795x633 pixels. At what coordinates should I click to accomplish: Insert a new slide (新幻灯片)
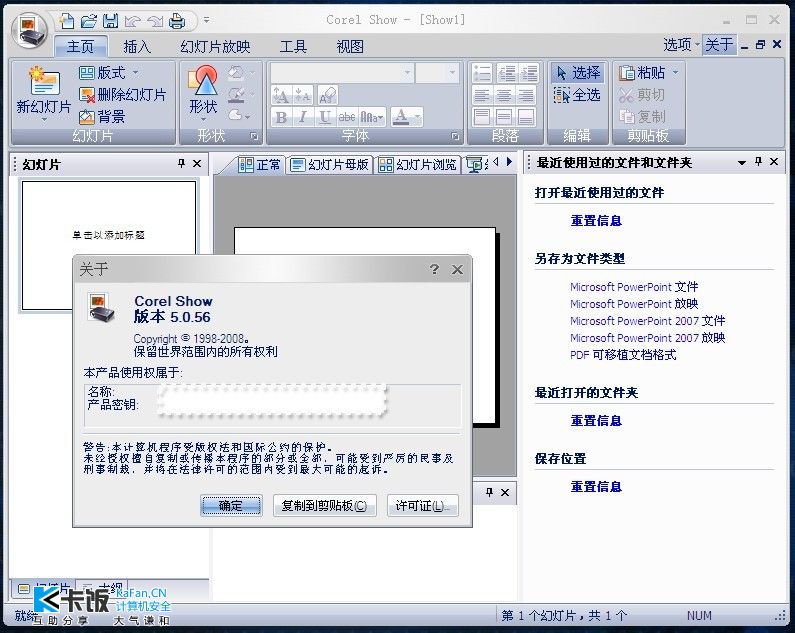pos(44,95)
